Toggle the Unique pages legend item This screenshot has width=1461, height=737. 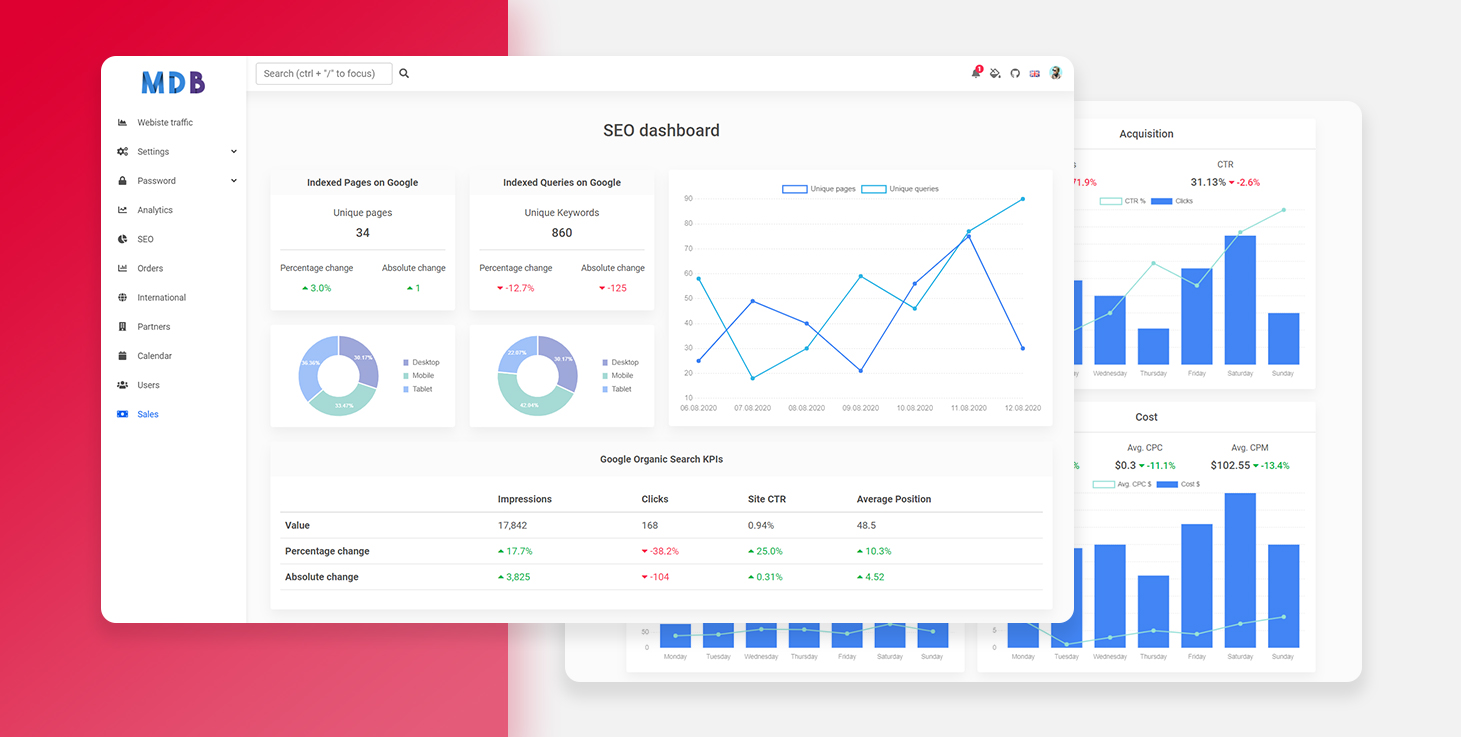tap(818, 189)
